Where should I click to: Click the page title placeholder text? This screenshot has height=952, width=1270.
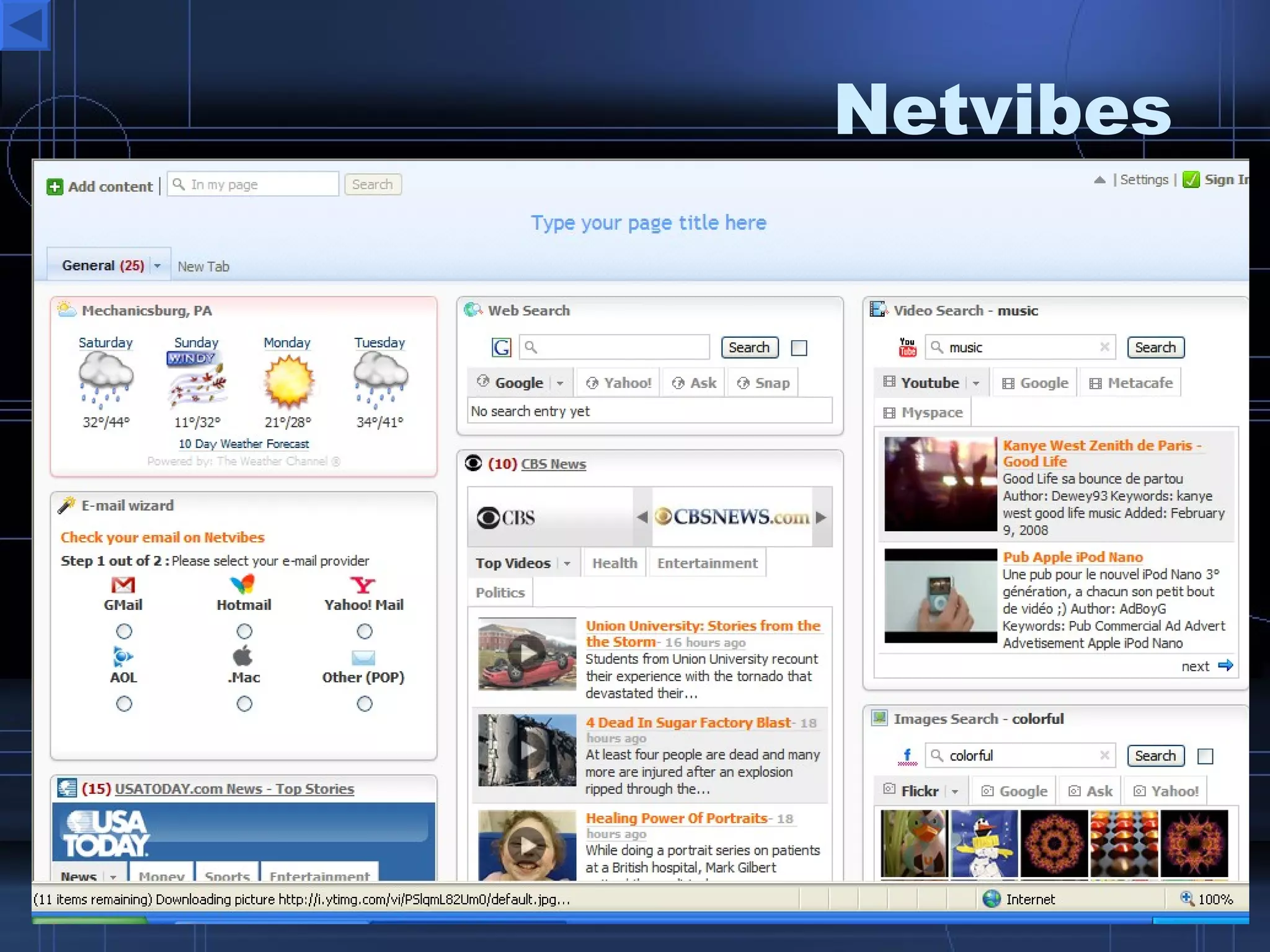coord(649,223)
